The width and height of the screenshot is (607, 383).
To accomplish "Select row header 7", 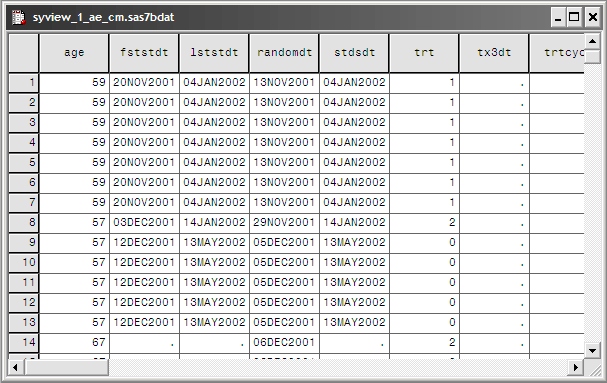I will coord(24,203).
